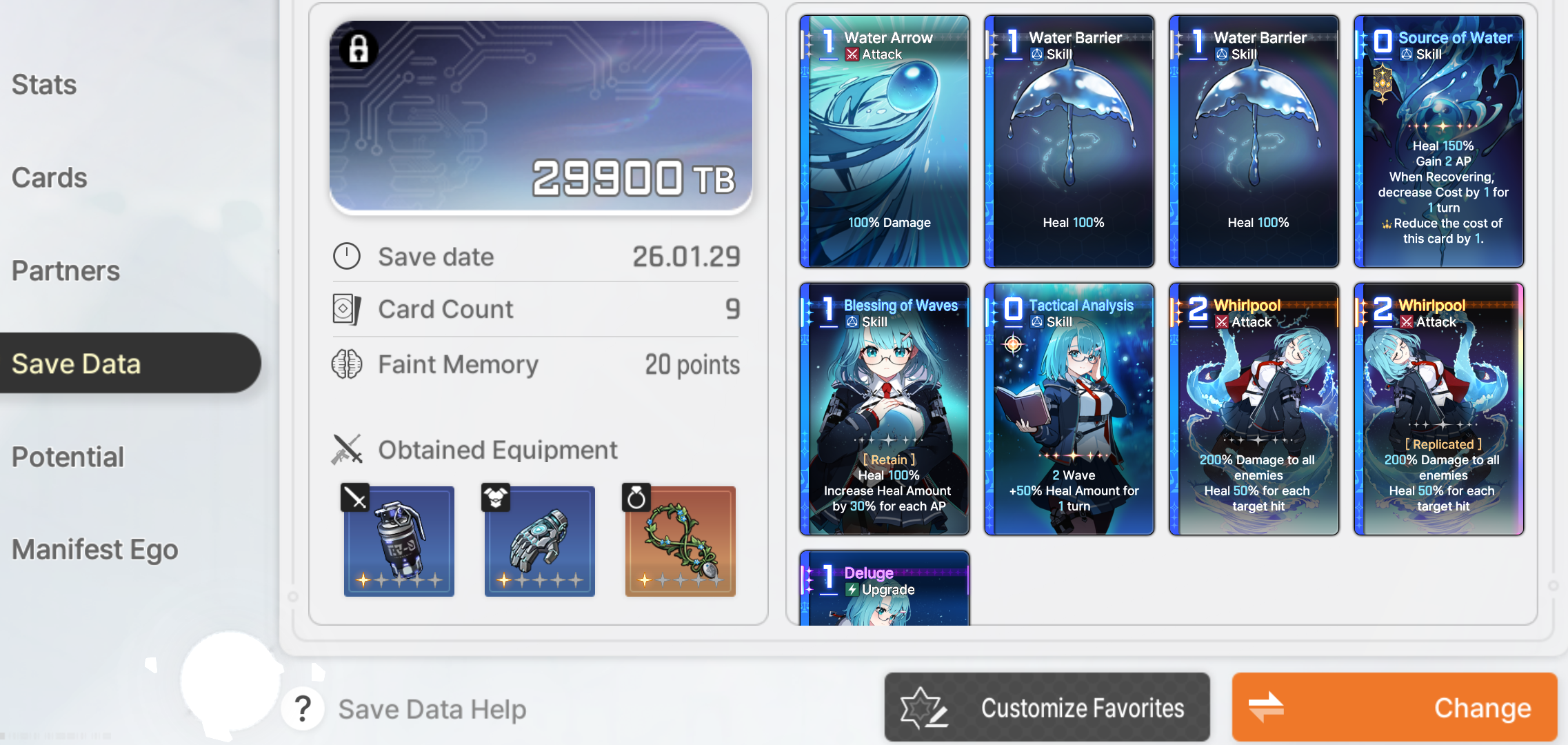Go to the Potential tab
The height and width of the screenshot is (745, 1568).
pos(68,457)
